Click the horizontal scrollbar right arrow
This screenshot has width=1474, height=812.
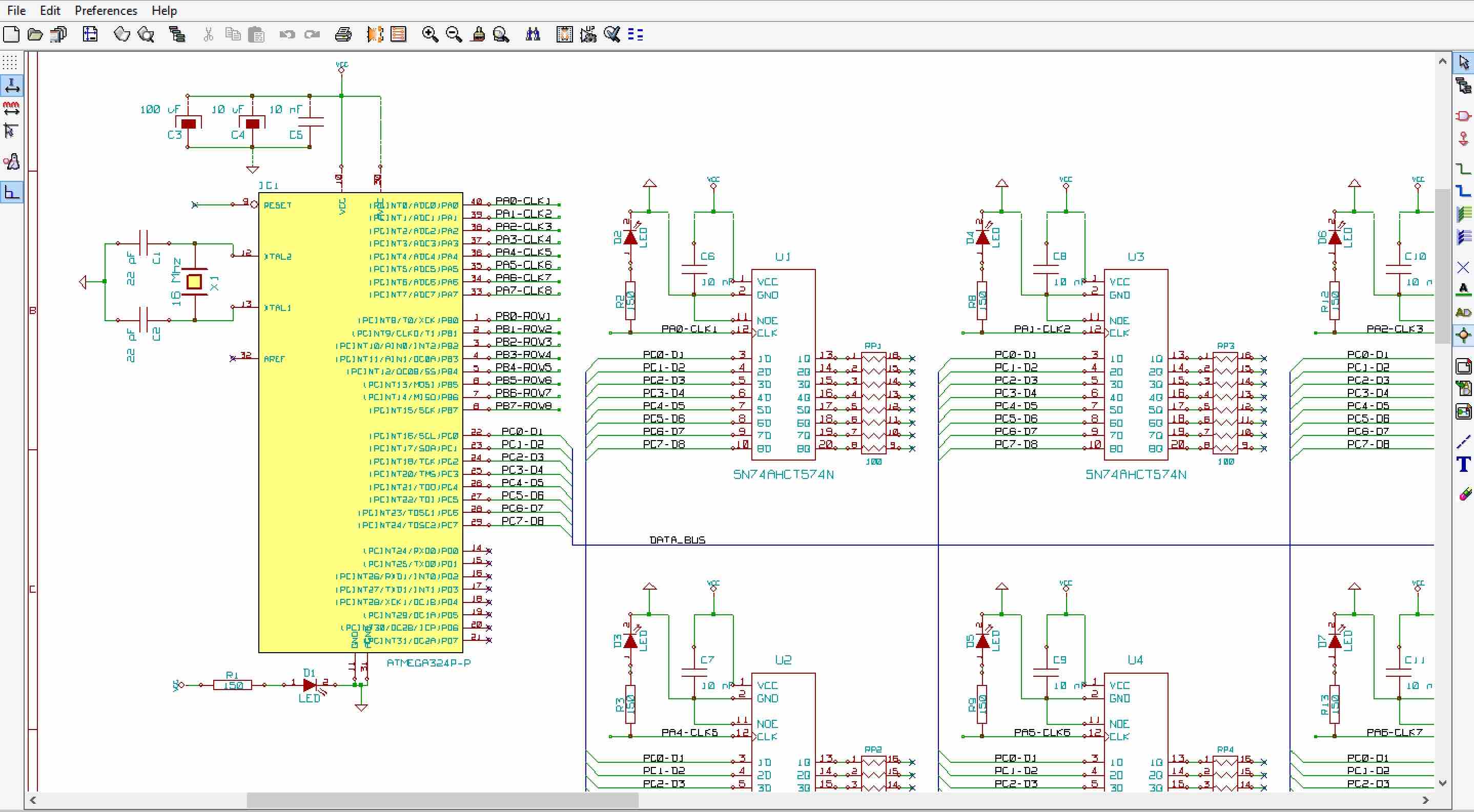click(x=1425, y=800)
